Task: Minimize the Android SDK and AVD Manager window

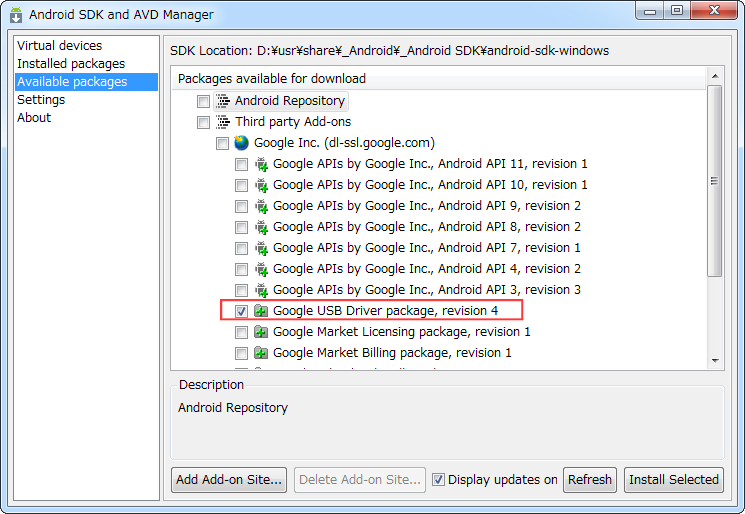Action: click(x=650, y=10)
